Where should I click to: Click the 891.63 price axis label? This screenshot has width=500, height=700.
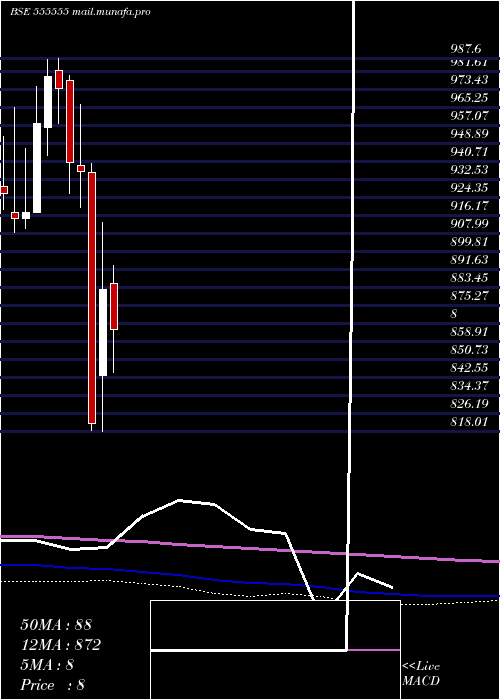[x=469, y=259]
